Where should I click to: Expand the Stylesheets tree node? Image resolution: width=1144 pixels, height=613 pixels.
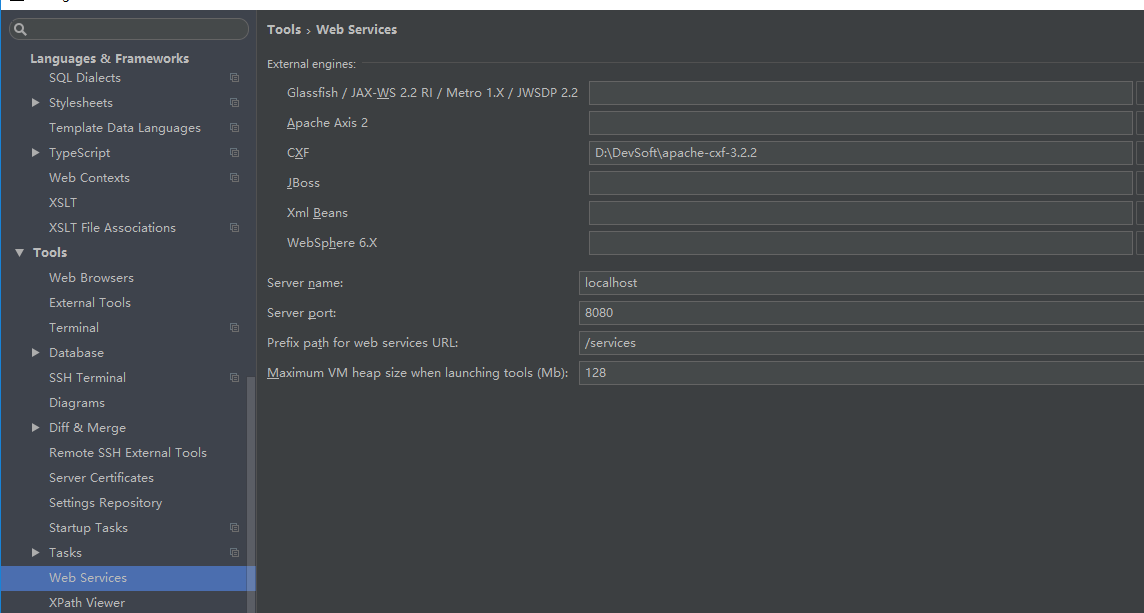pyautogui.click(x=35, y=102)
